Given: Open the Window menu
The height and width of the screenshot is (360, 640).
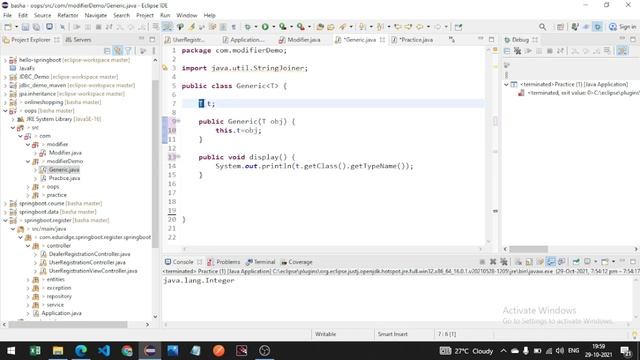Looking at the screenshot, I should 187,15.
